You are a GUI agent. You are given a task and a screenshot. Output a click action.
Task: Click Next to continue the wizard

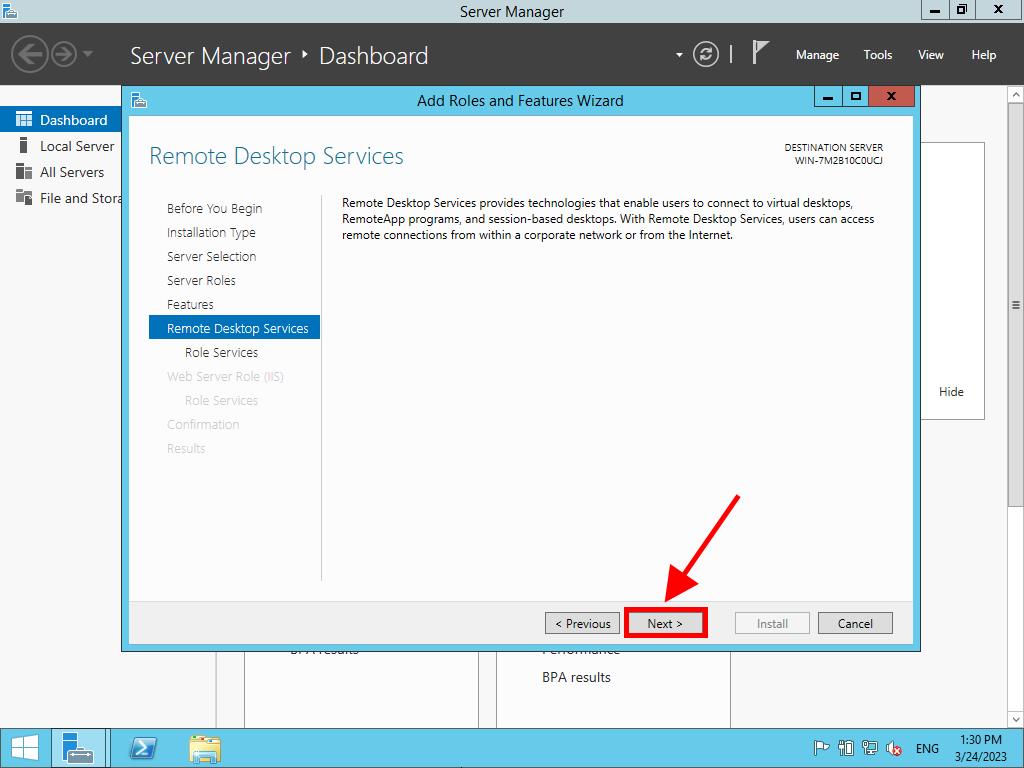[665, 623]
